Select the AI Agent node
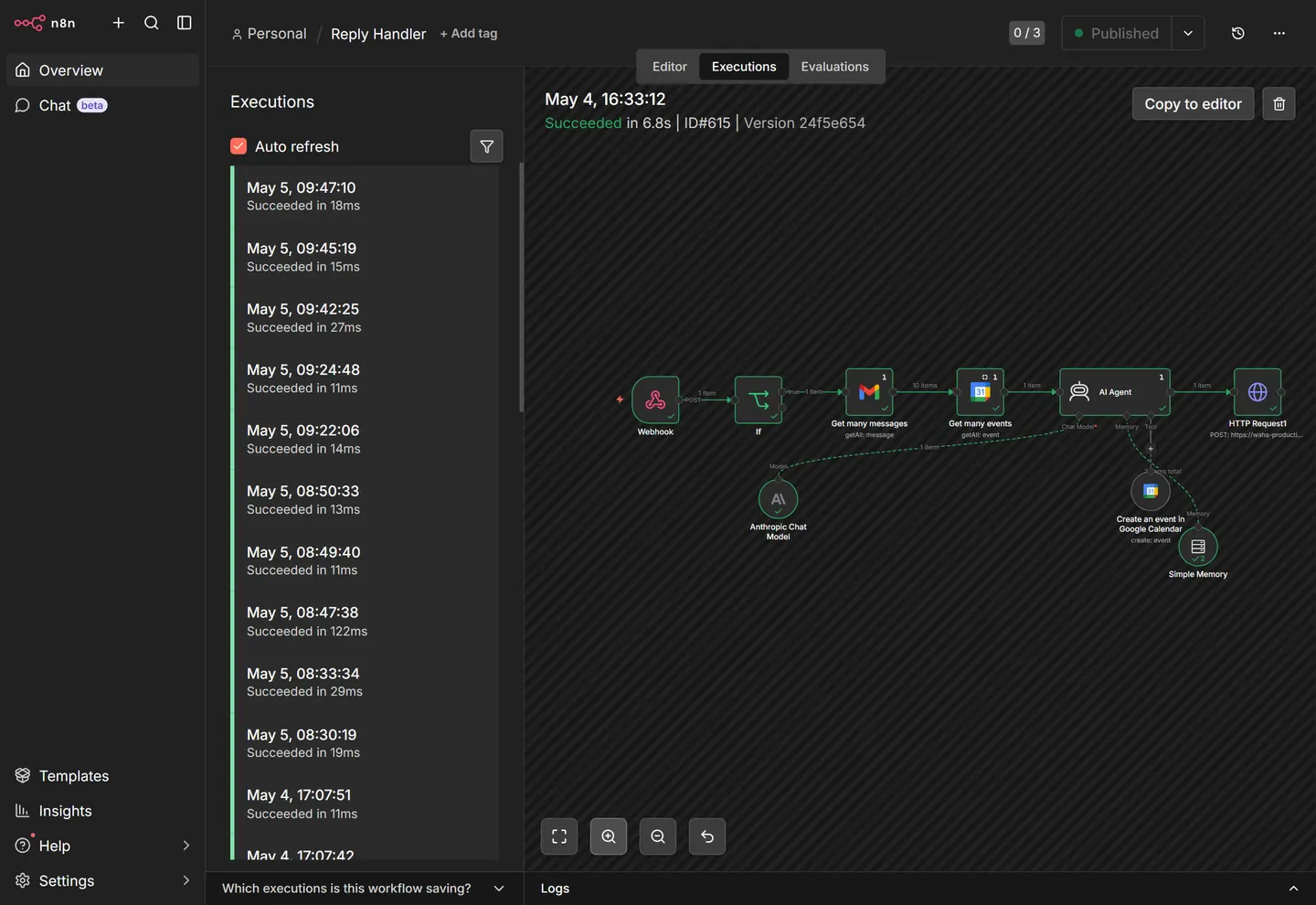1316x905 pixels. pyautogui.click(x=1115, y=392)
